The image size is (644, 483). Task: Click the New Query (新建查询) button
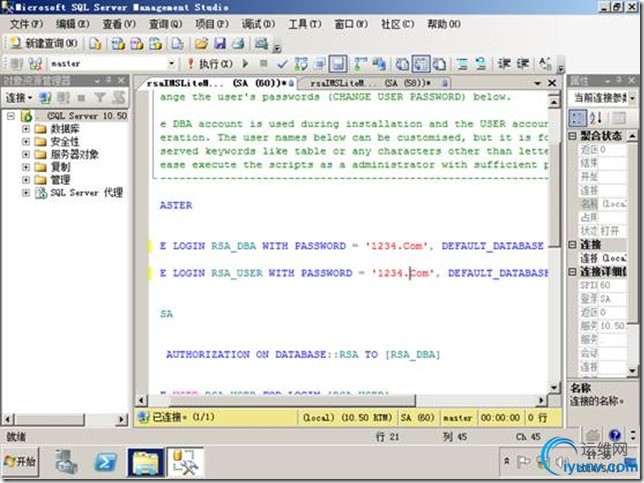[x=44, y=43]
